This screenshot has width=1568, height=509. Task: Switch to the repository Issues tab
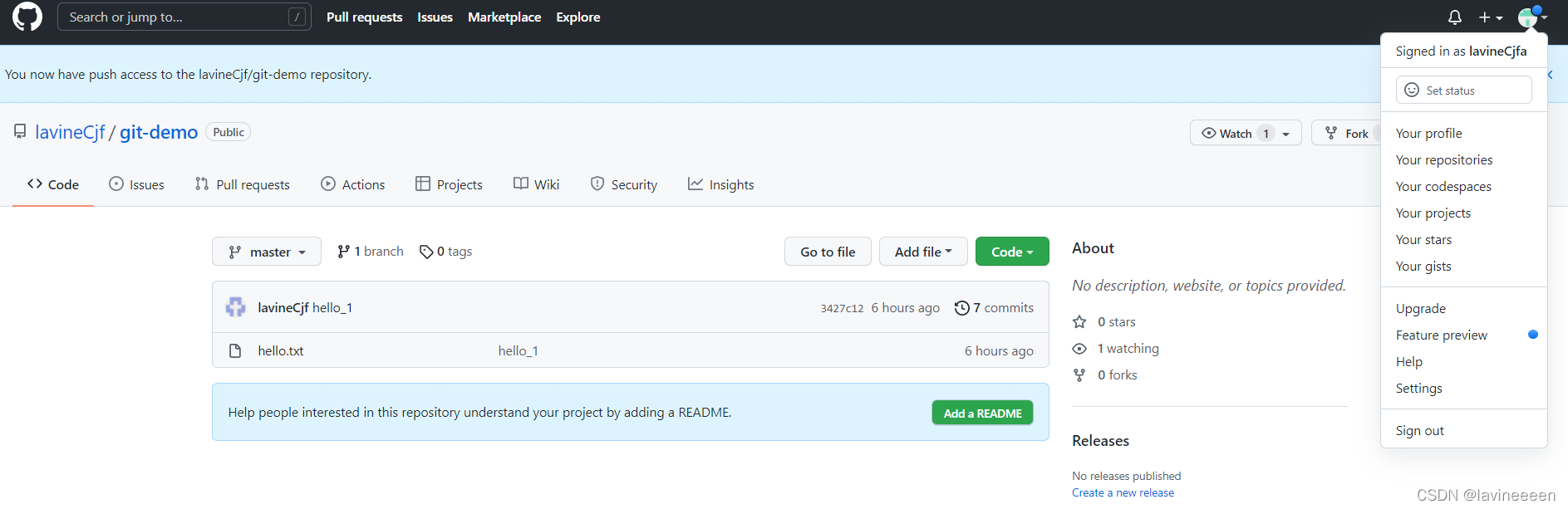tap(136, 184)
